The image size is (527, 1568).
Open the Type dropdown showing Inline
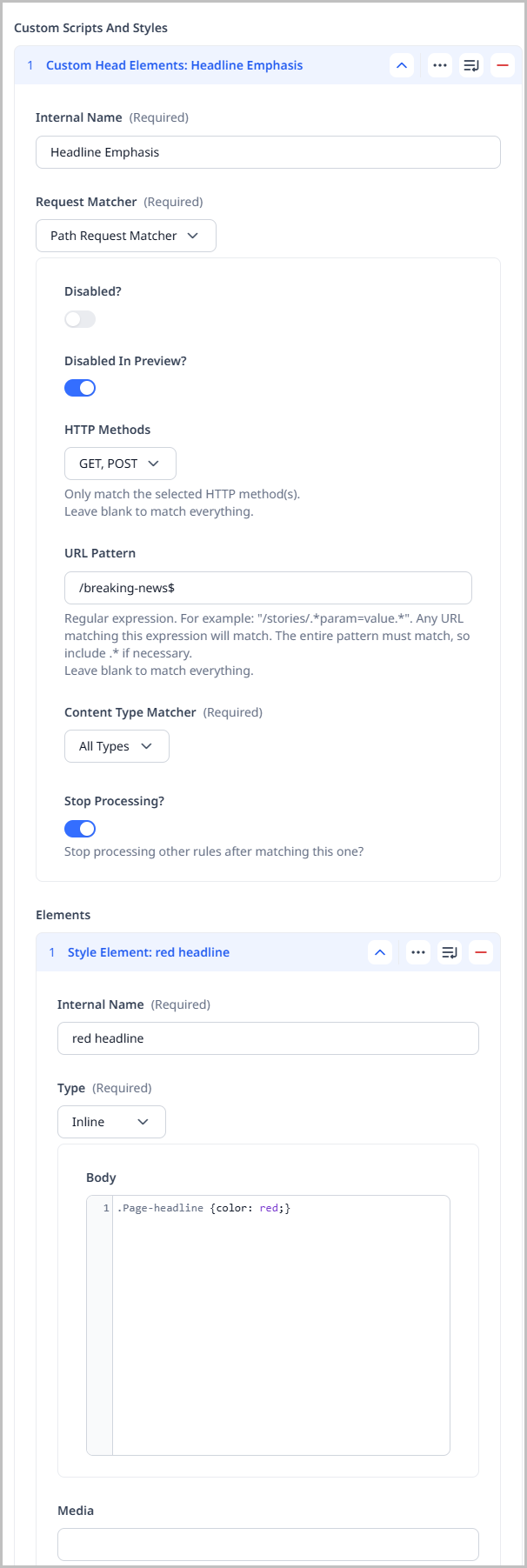pos(110,1121)
